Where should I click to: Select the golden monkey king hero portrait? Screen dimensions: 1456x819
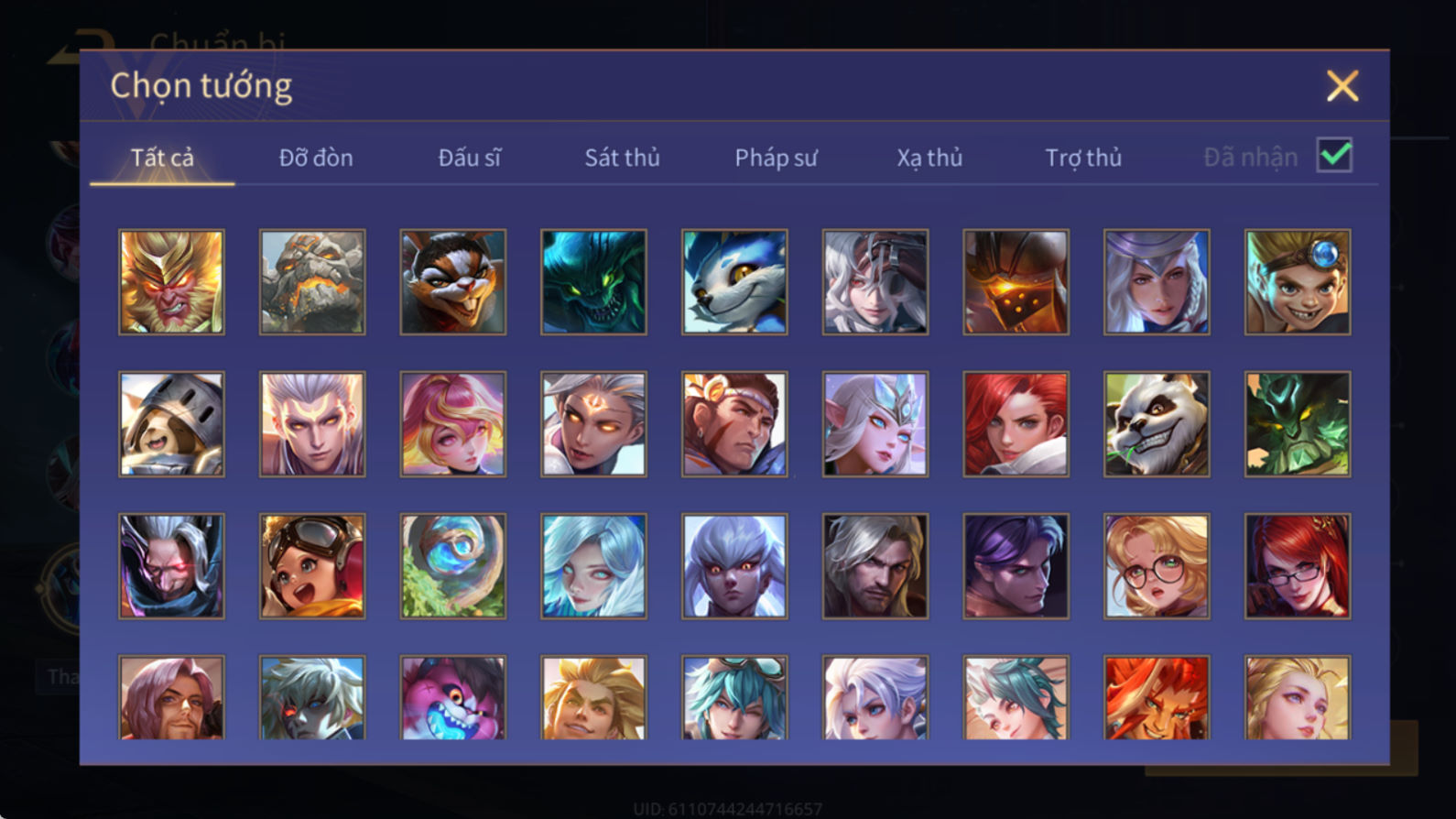(x=171, y=282)
